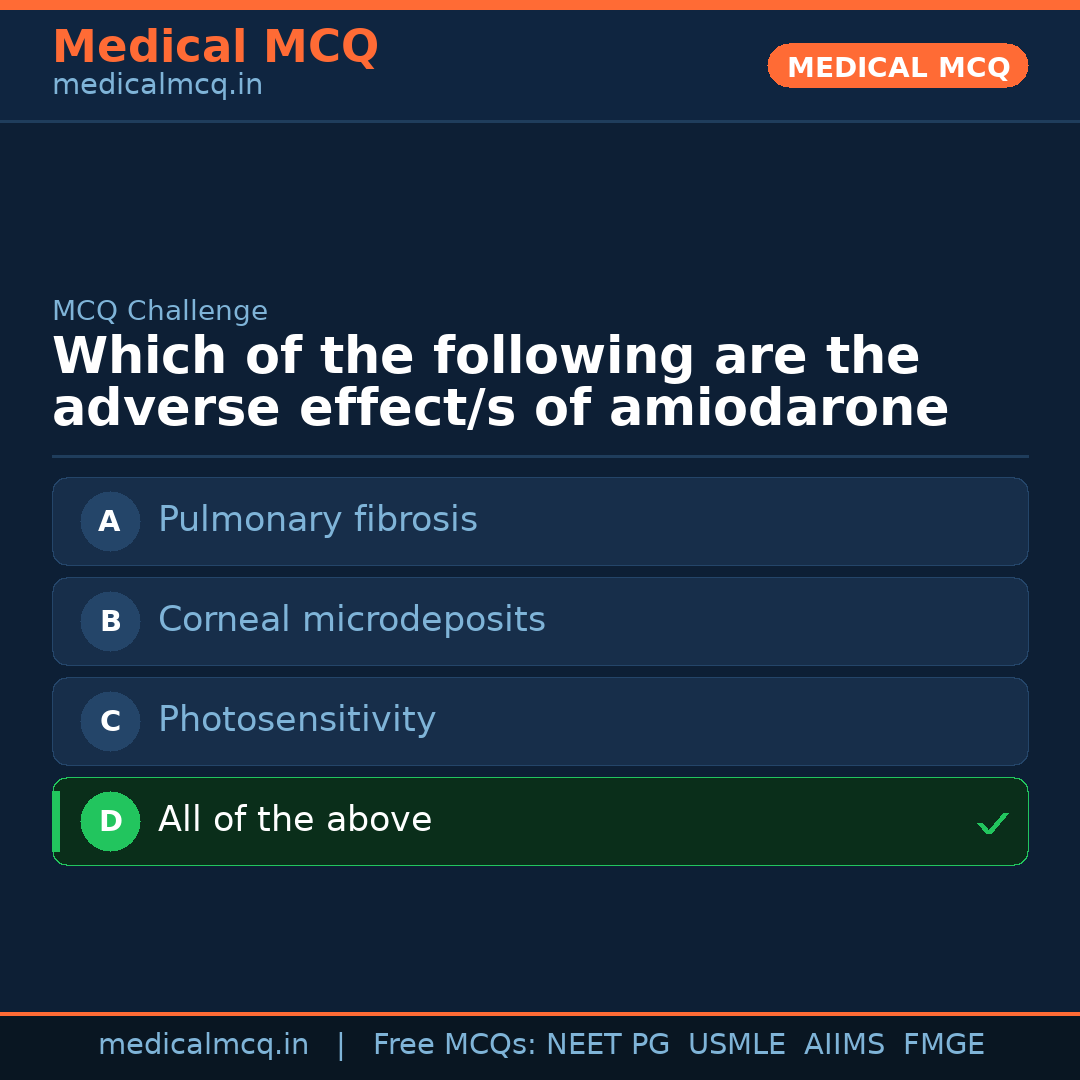Click the orange divider line above footer
Image resolution: width=1080 pixels, height=1080 pixels.
540,1014
